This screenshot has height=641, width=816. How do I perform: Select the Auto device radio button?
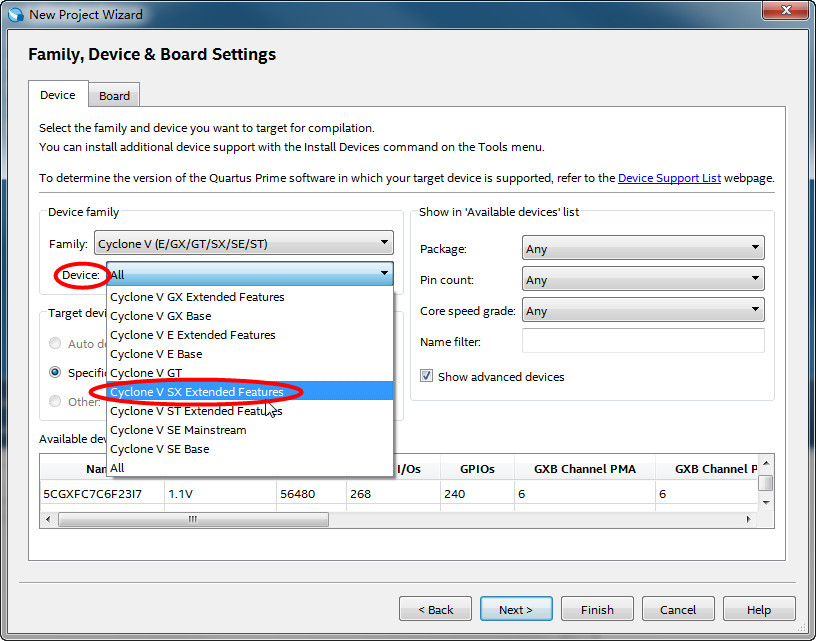(x=55, y=343)
